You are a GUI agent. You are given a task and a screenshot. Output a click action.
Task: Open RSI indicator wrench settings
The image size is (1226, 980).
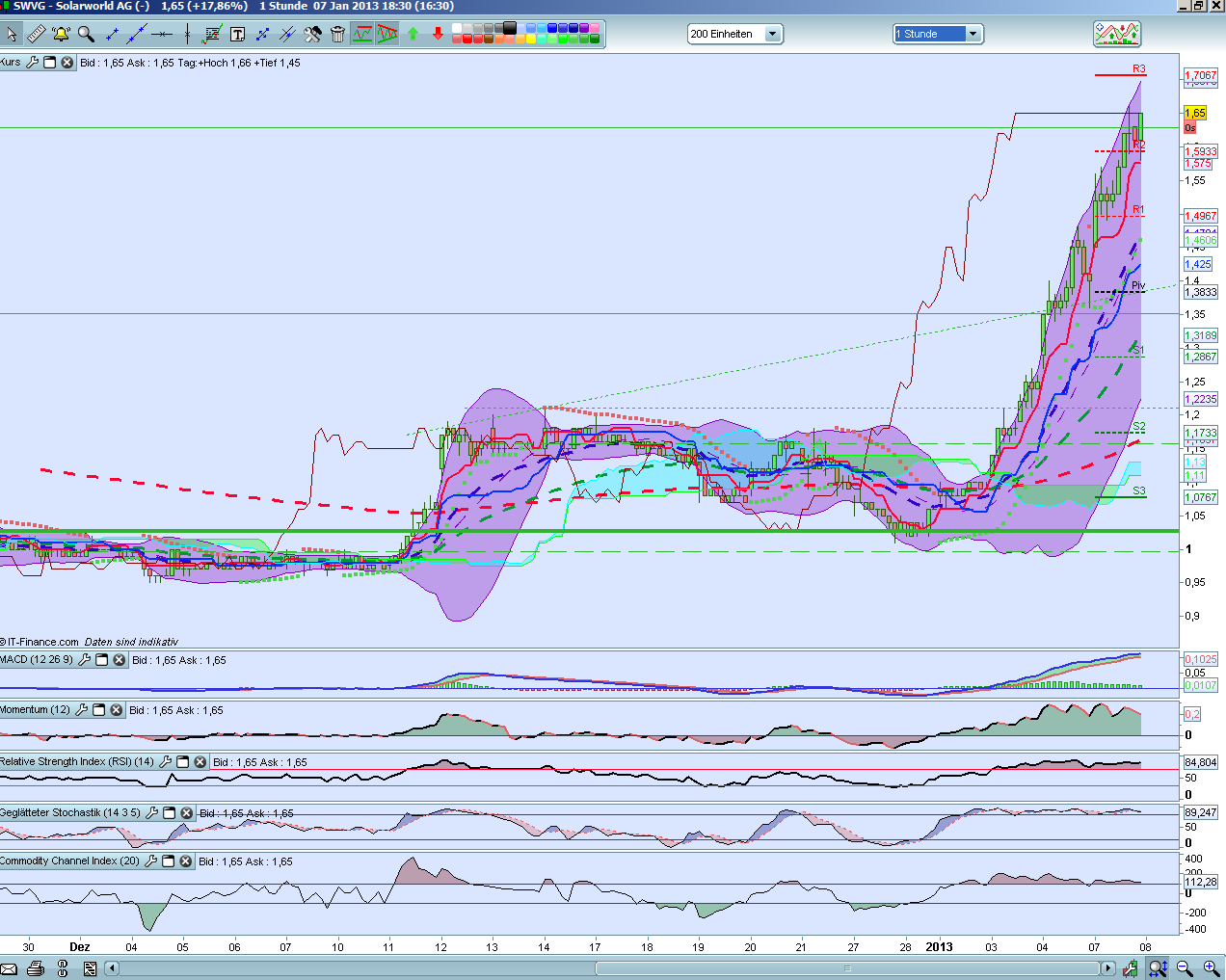coord(166,761)
